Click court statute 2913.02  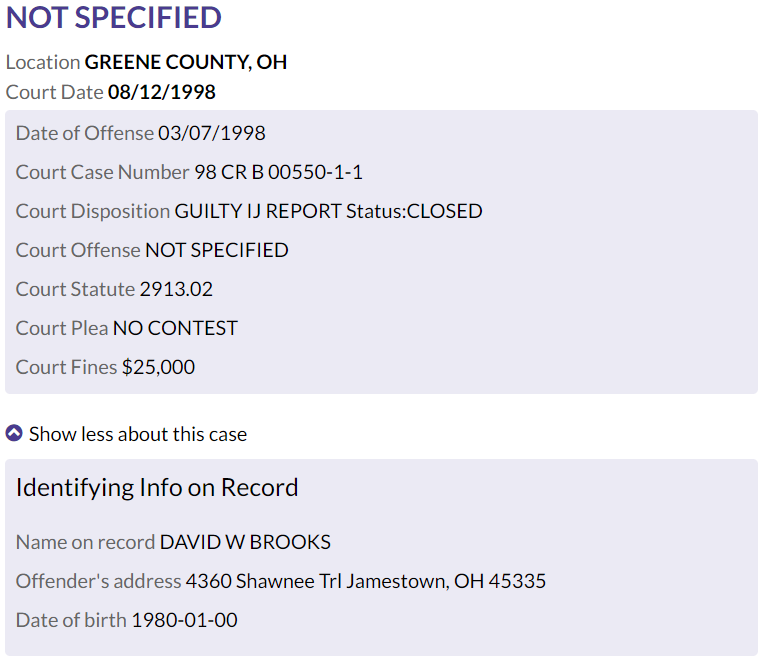[176, 290]
